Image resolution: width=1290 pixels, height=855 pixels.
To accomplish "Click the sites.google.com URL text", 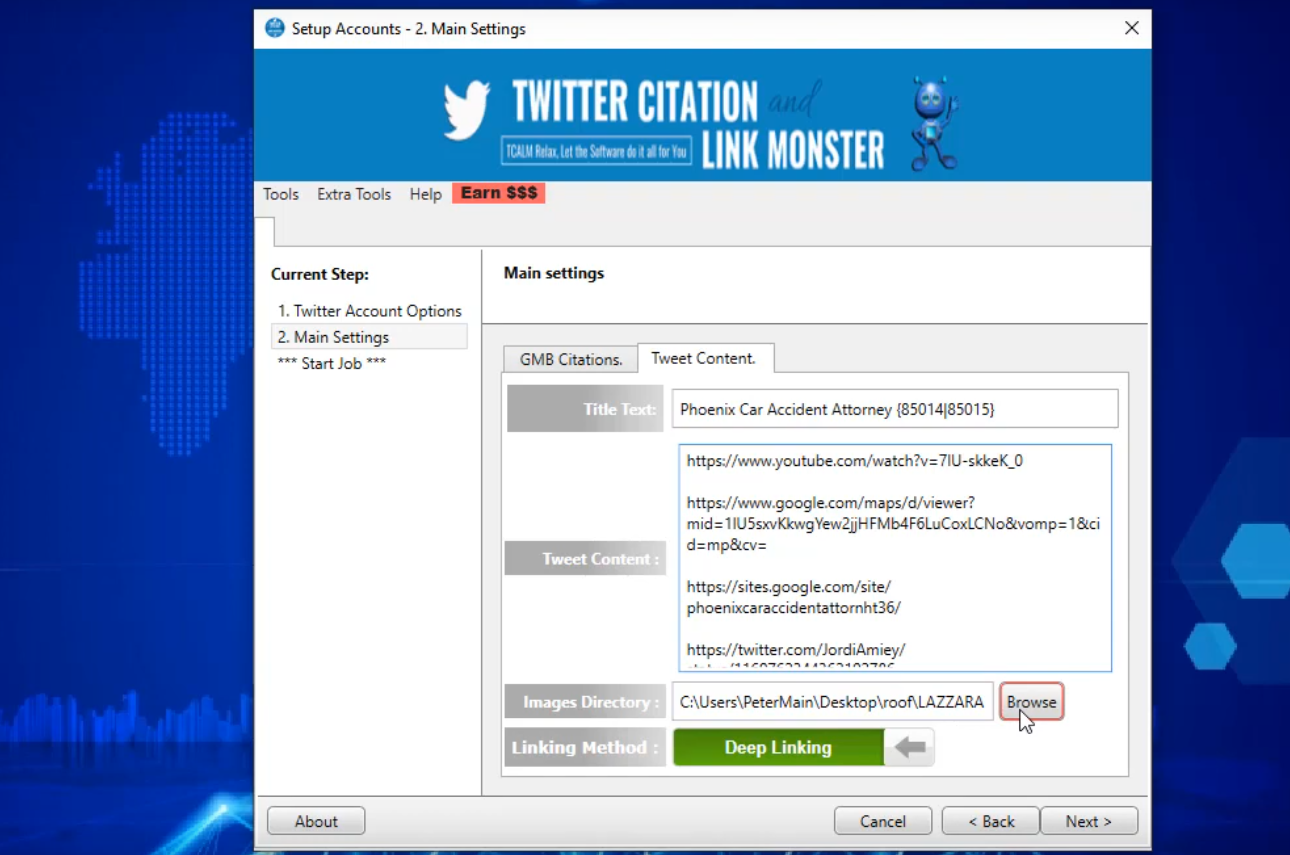I will pos(793,597).
